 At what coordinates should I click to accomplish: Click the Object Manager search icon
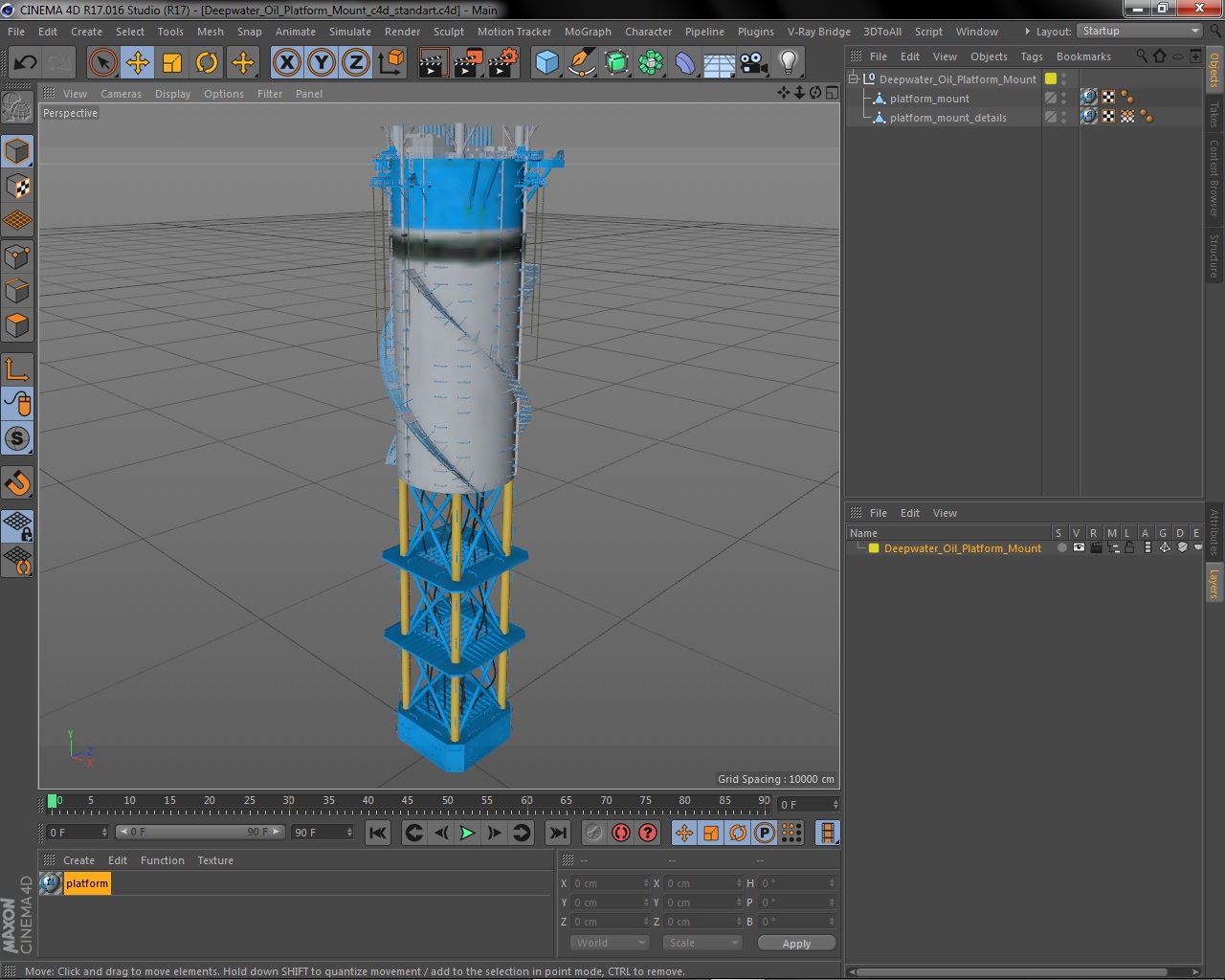[1141, 56]
